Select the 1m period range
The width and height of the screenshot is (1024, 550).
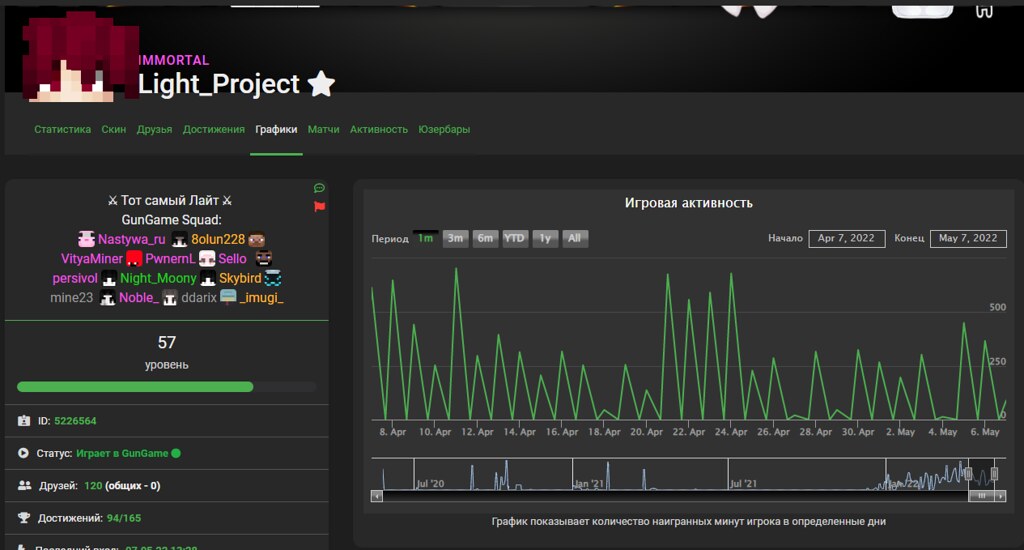(x=425, y=239)
